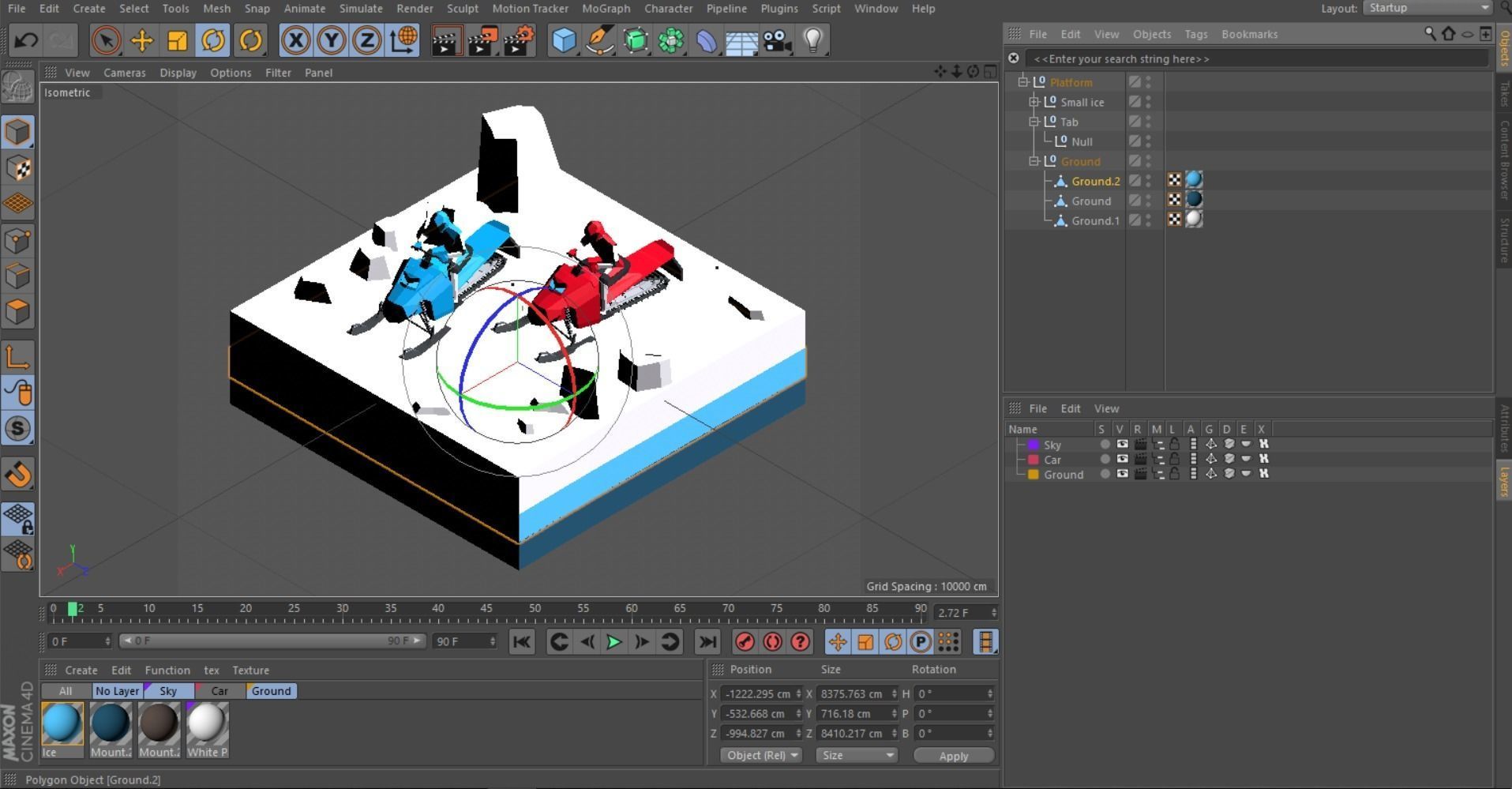Screen dimensions: 1512x789
Task: Toggle Autokeying red button
Action: [x=772, y=642]
